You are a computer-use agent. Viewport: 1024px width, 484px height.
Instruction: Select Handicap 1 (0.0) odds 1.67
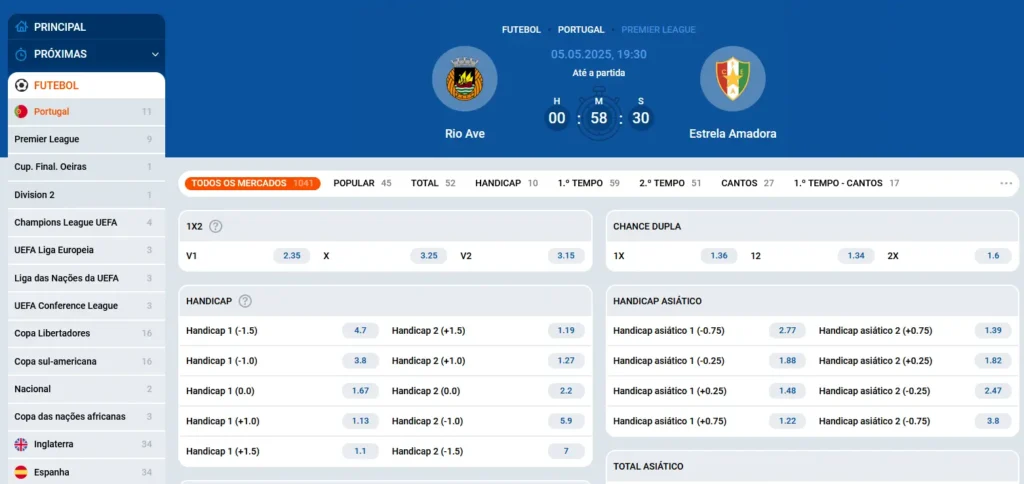(x=360, y=391)
